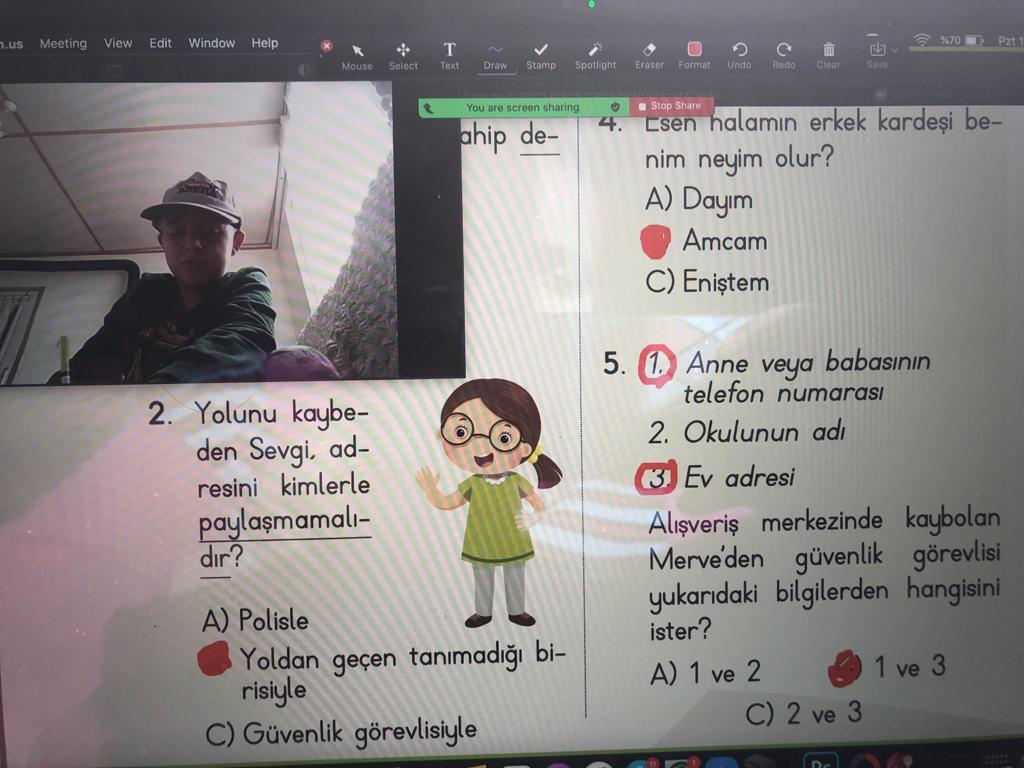This screenshot has height=768, width=1024.
Task: Expand the Save options arrow
Action: (x=894, y=49)
